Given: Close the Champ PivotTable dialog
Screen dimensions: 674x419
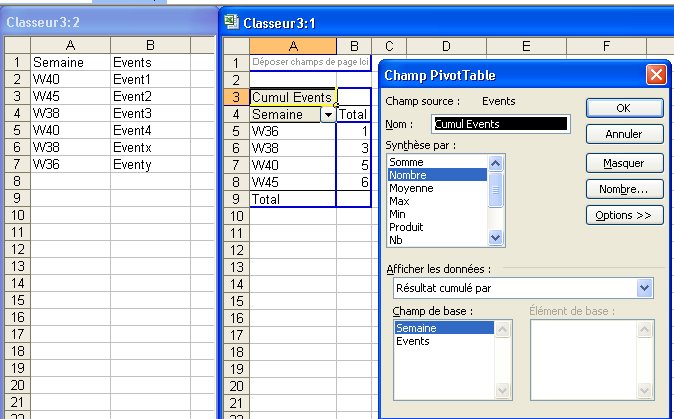Looking at the screenshot, I should (655, 75).
